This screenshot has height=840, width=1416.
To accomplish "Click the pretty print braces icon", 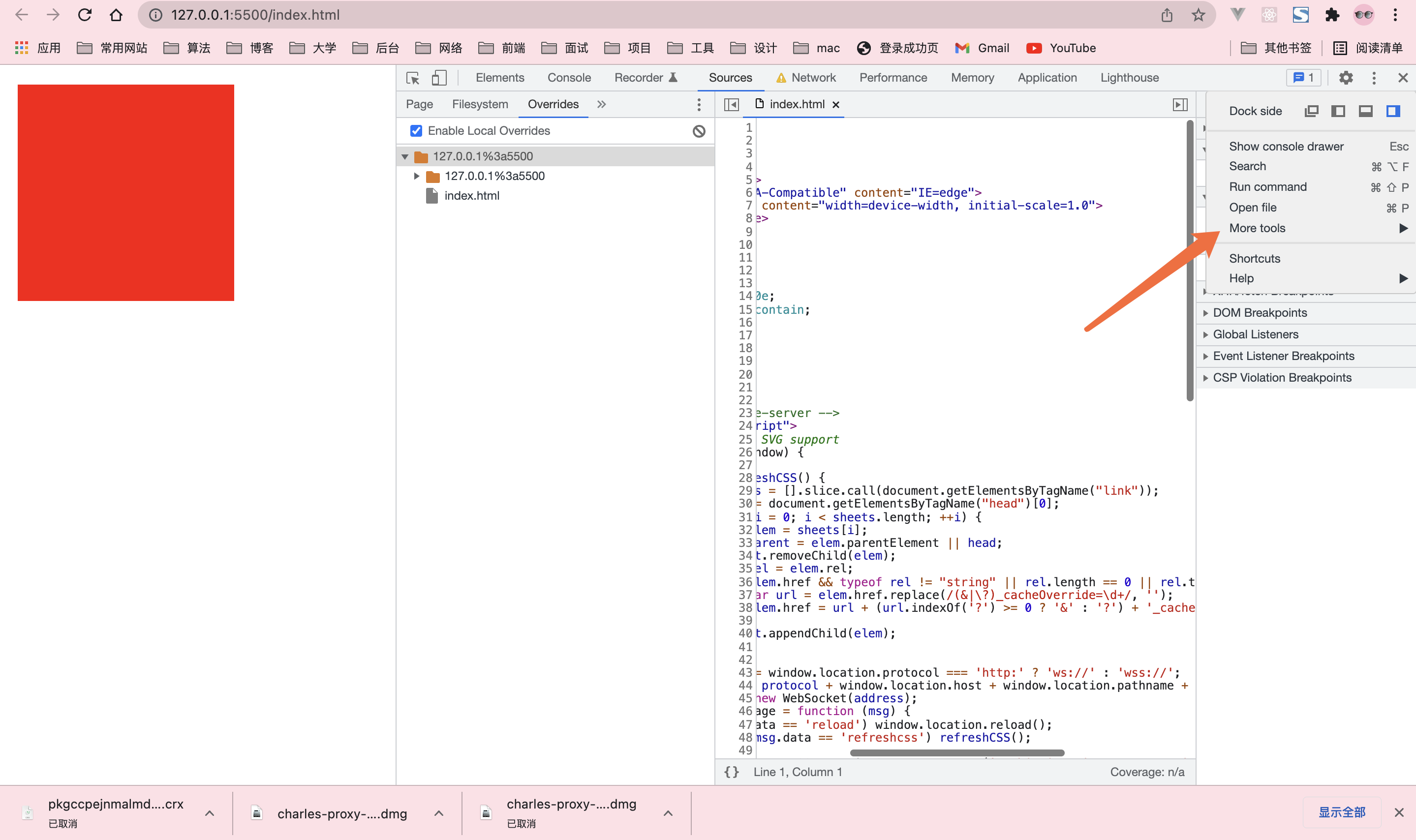I will (732, 772).
